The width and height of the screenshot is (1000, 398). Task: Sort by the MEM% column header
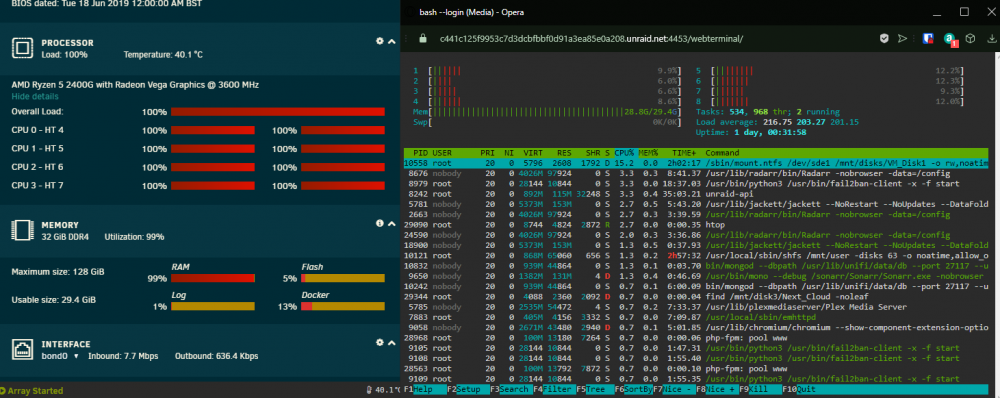[649, 153]
